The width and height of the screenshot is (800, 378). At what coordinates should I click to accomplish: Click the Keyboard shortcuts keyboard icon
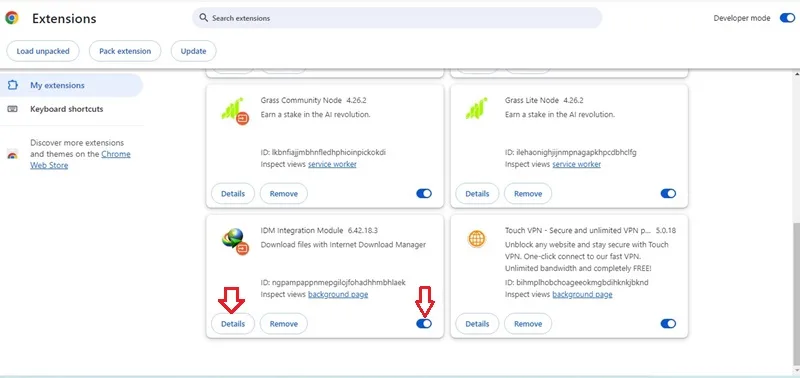coord(12,109)
